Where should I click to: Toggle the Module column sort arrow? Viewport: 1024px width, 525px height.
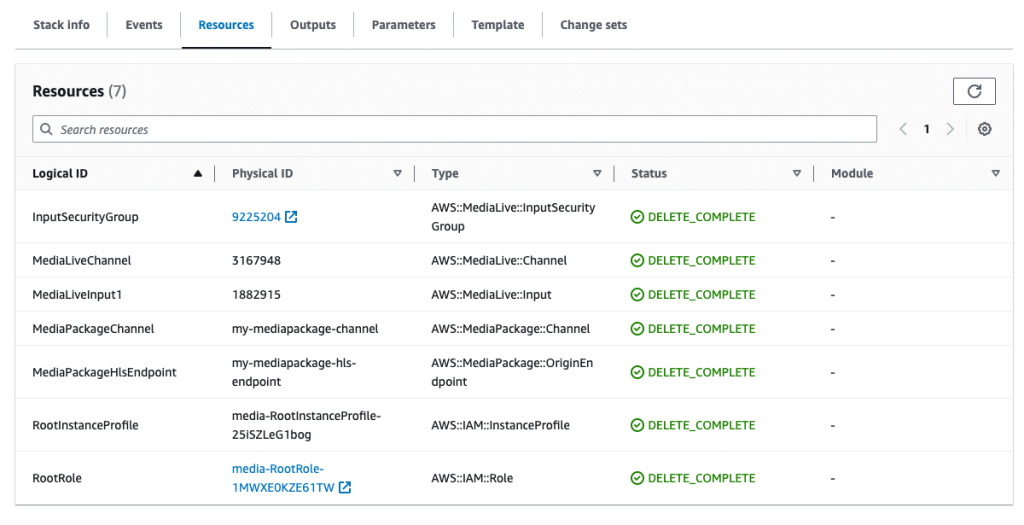click(x=995, y=174)
